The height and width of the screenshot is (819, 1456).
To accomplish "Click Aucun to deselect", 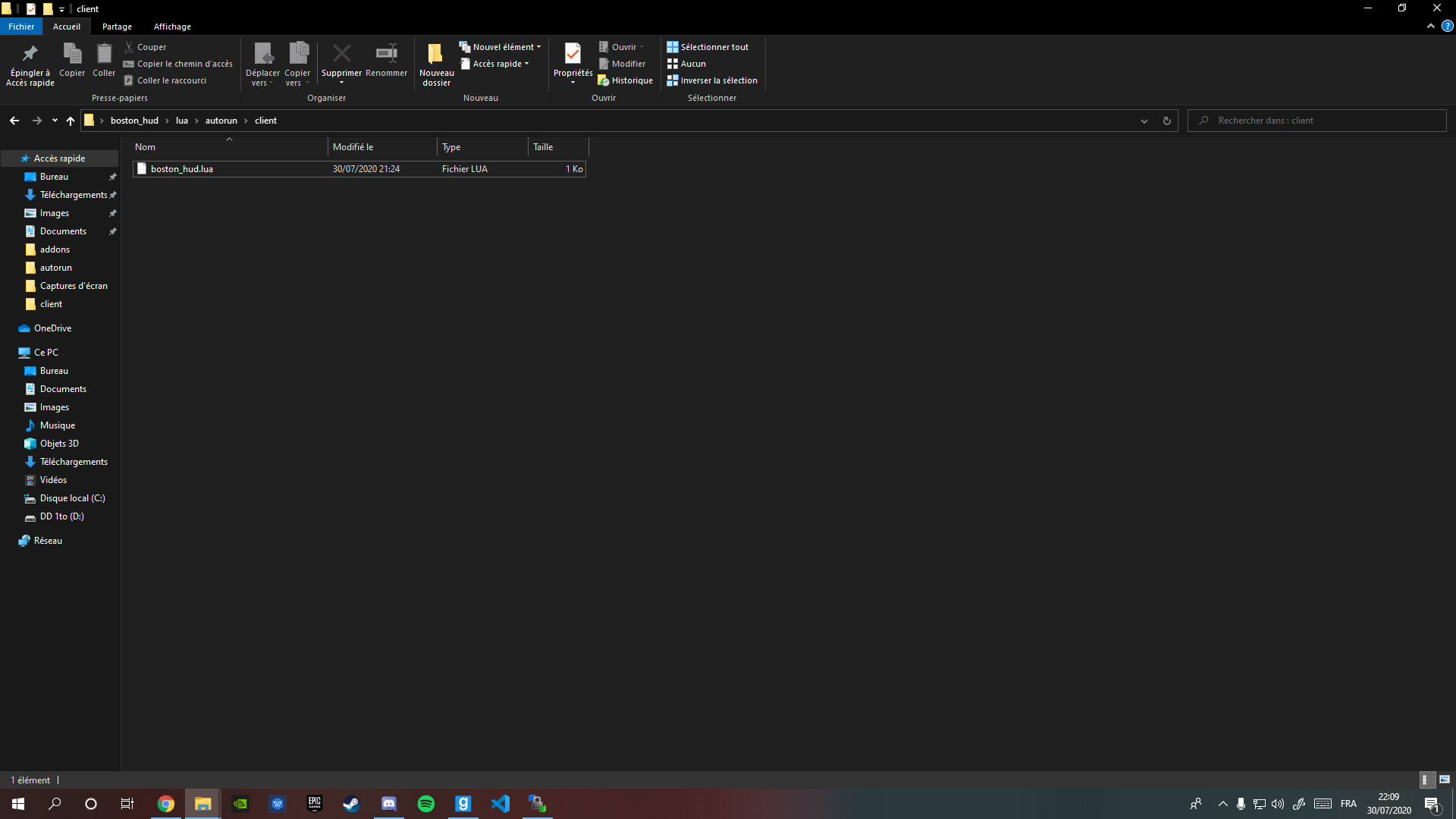I will [x=686, y=64].
